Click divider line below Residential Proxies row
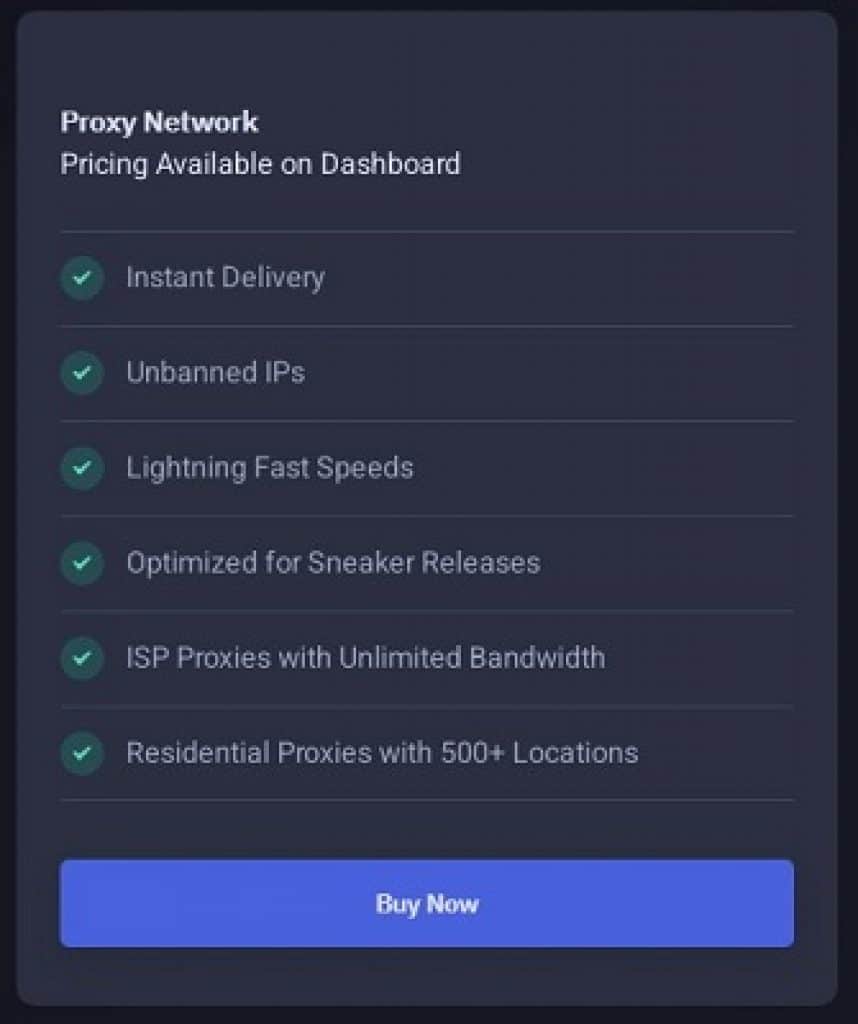This screenshot has width=858, height=1024. pyautogui.click(x=427, y=799)
